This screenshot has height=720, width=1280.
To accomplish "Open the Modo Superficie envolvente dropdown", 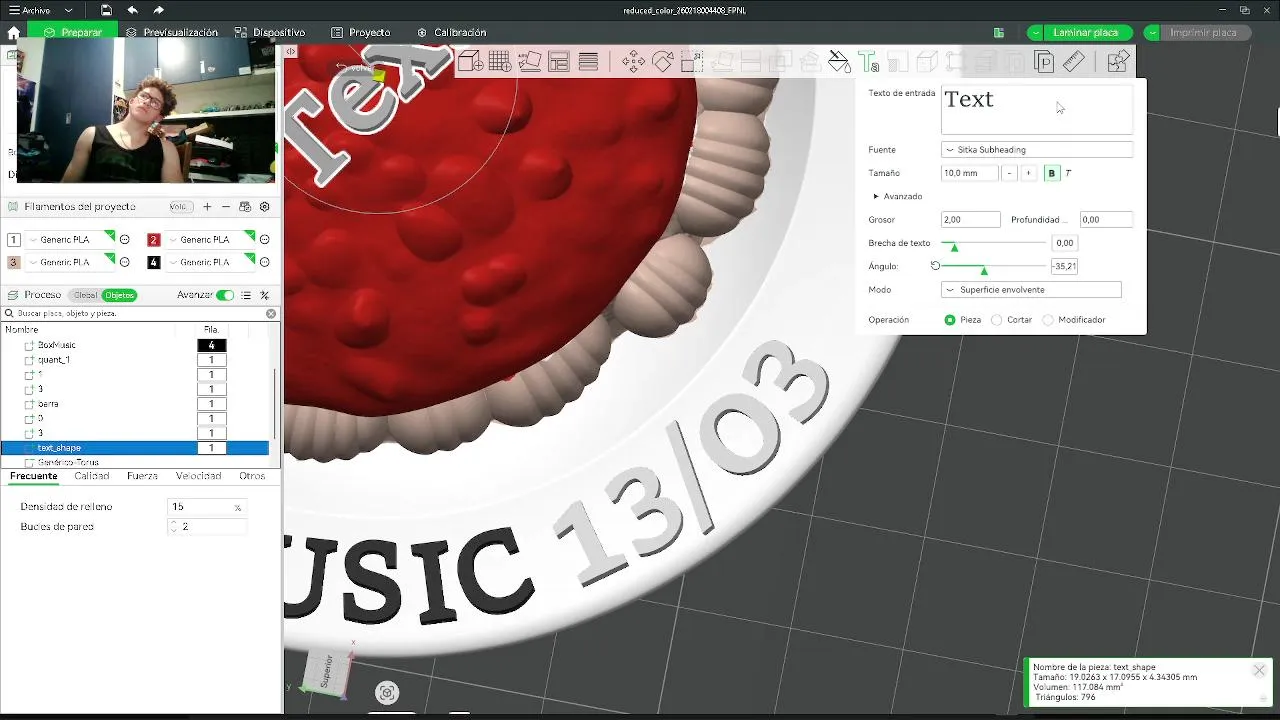I will 1031,290.
